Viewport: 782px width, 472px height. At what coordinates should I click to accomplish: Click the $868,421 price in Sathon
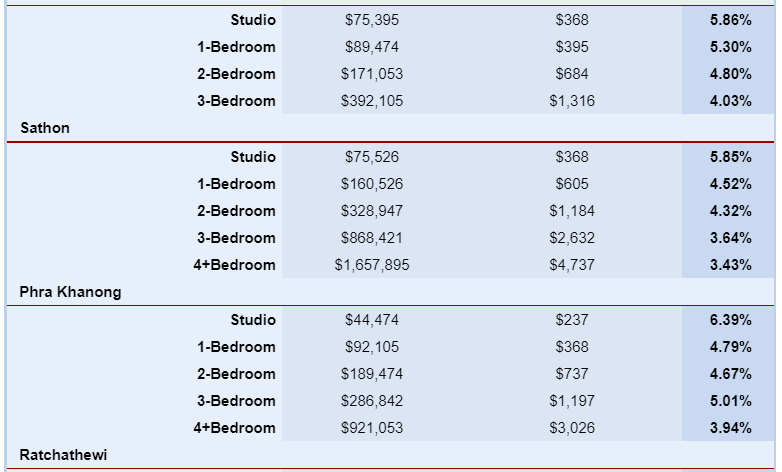click(372, 238)
